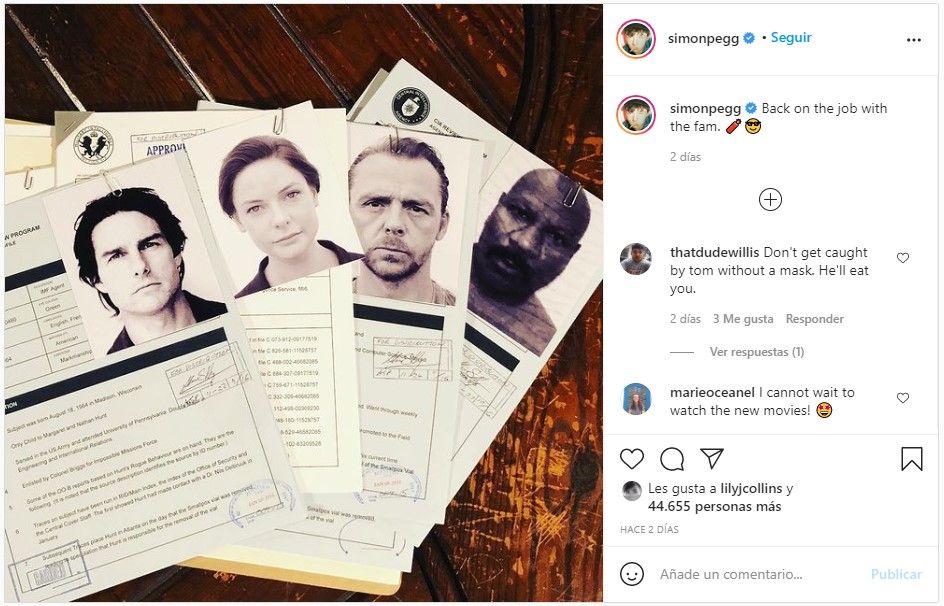Load more comments with the plus circle
Screen dimensions: 944x606
(770, 199)
